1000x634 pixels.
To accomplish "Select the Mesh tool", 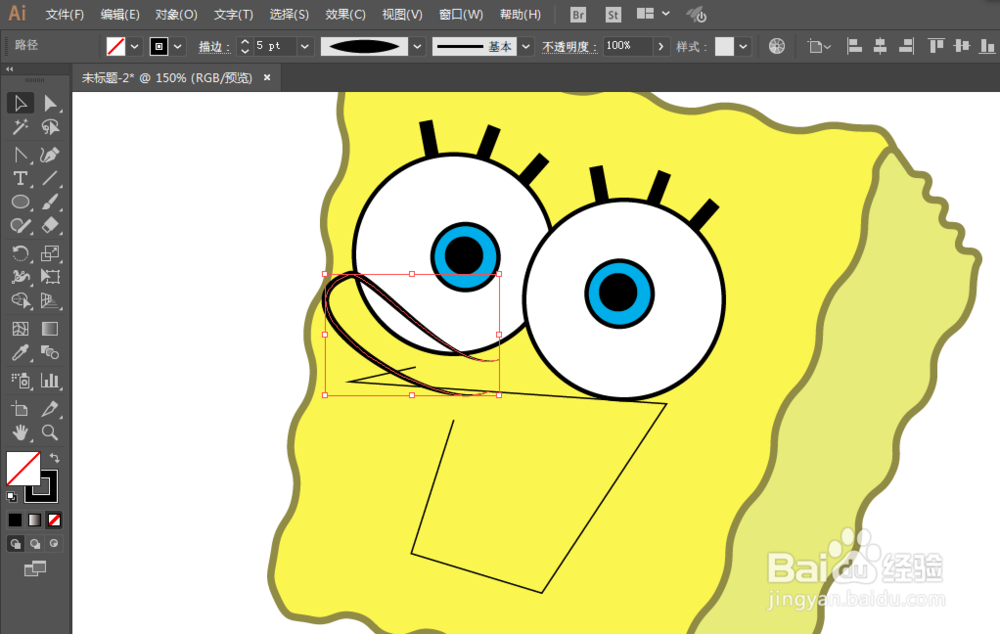I will pyautogui.click(x=20, y=328).
